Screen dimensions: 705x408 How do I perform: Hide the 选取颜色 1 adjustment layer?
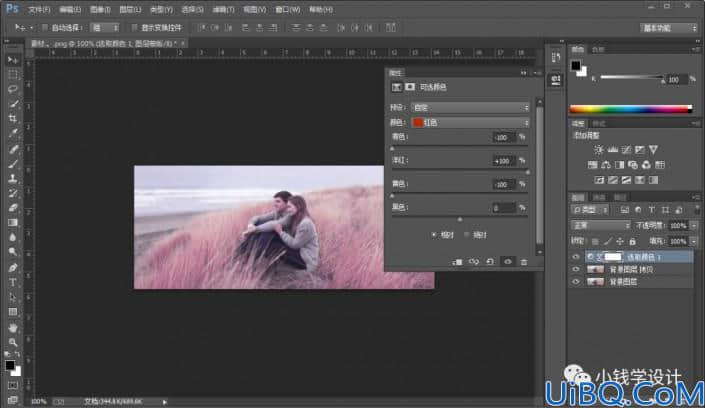point(576,257)
